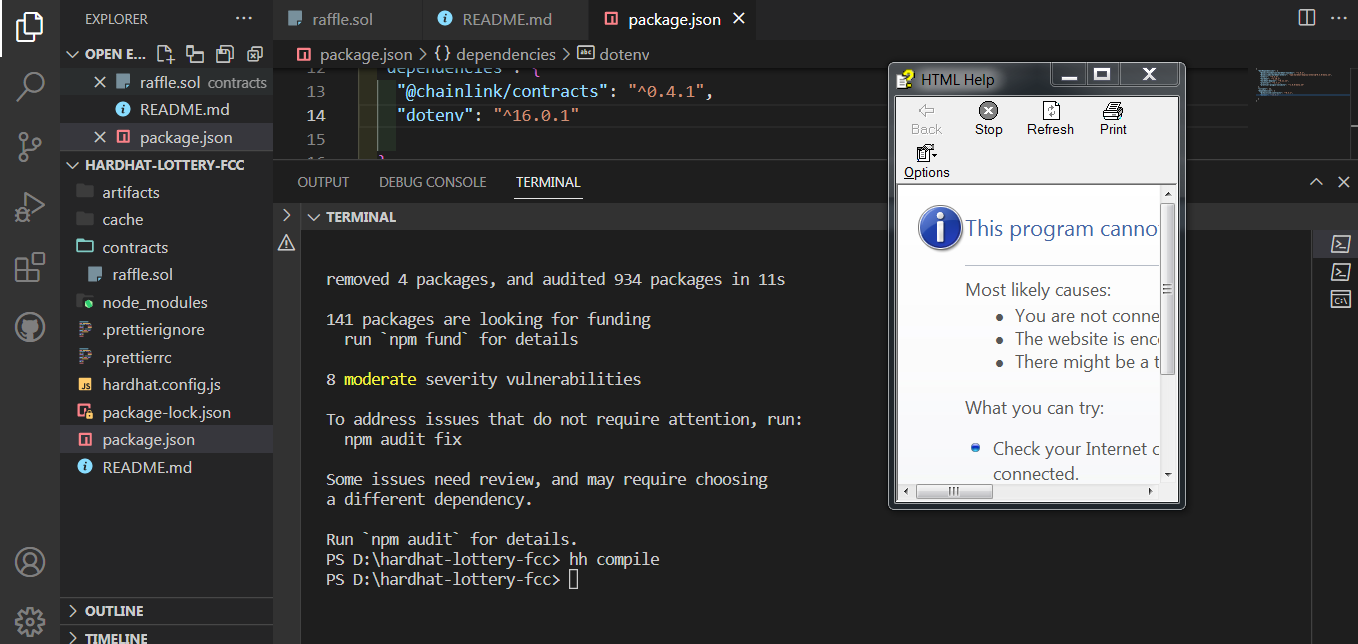This screenshot has width=1358, height=644.
Task: Collapse the Open Editors section
Action: pos(71,54)
